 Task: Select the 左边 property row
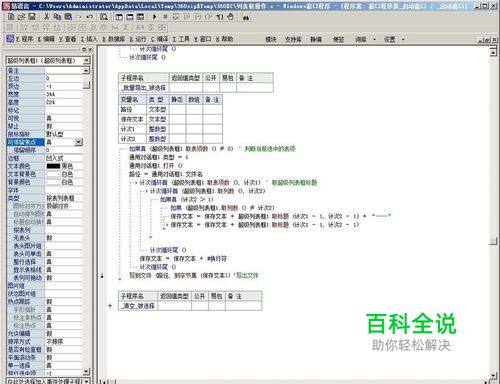point(45,78)
